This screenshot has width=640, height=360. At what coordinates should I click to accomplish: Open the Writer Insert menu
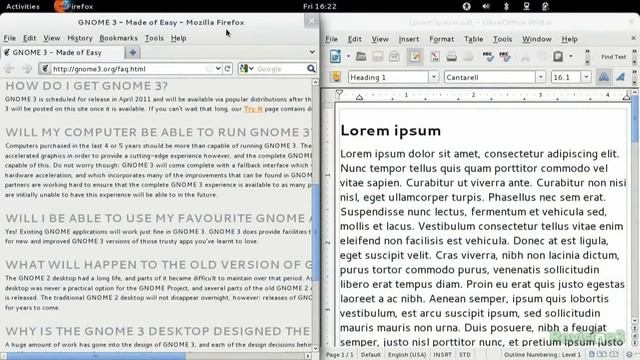[409, 39]
